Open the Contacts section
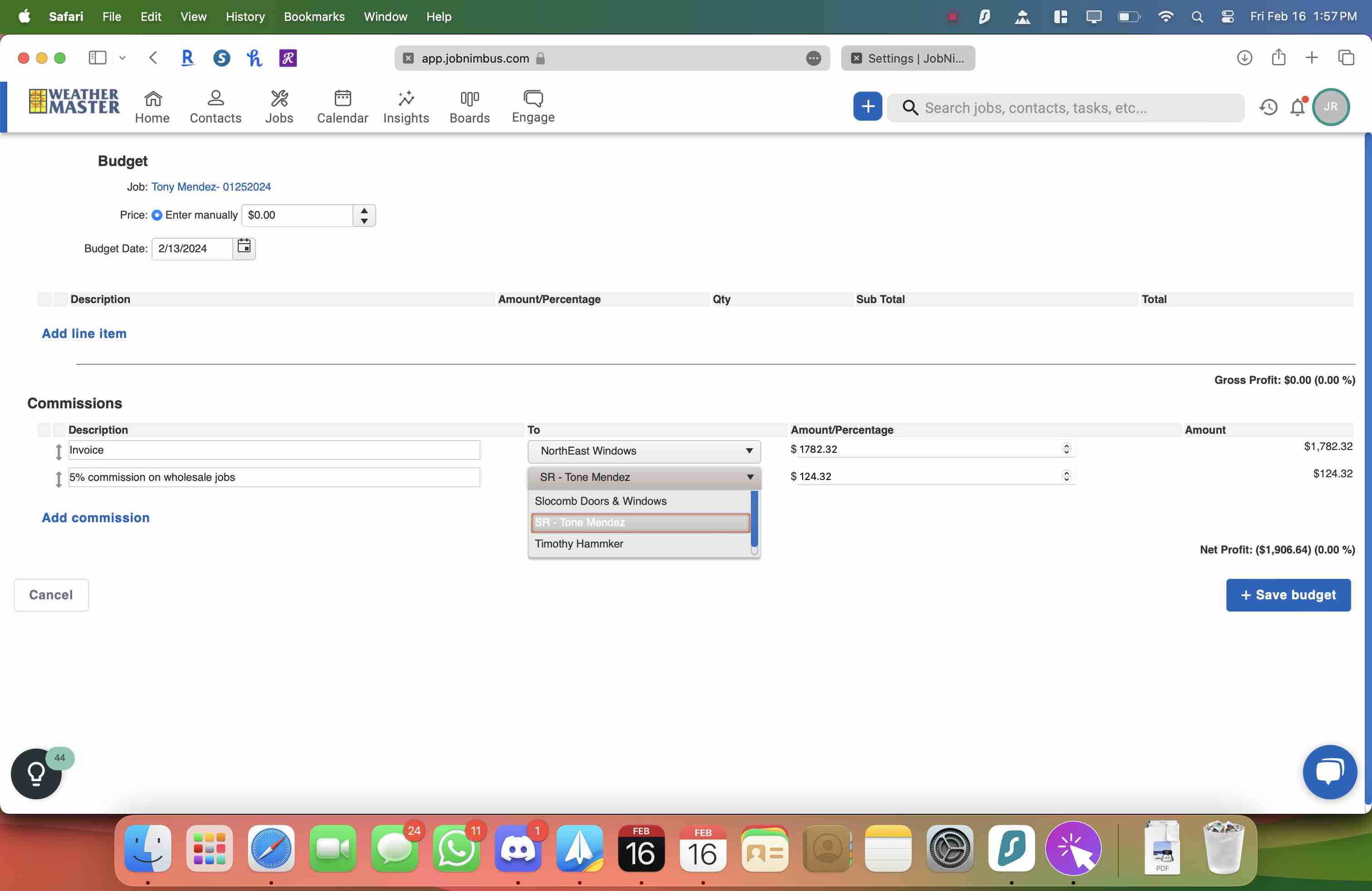 click(215, 106)
